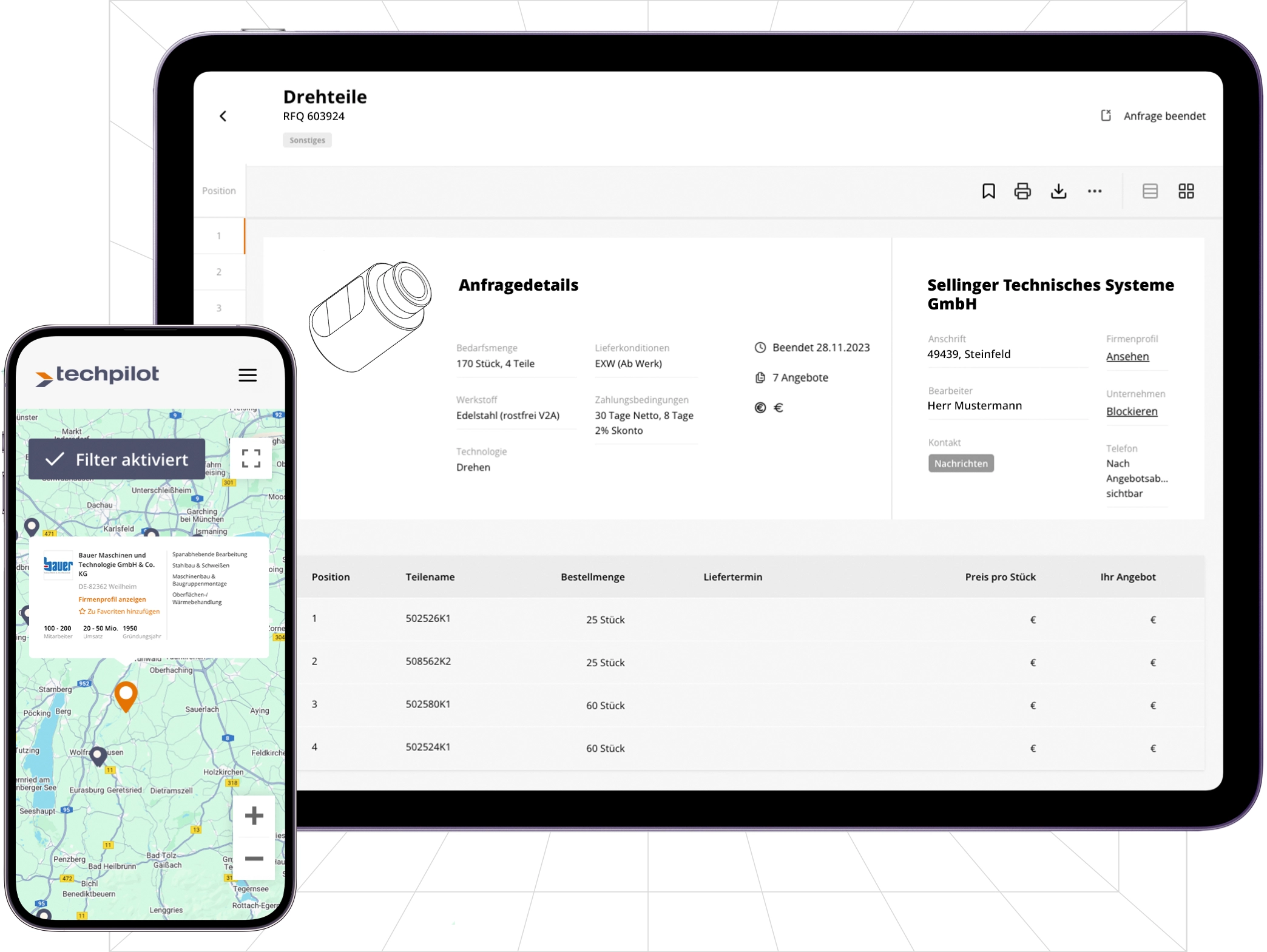The image size is (1267, 952).
Task: Switch to list view layout icon
Action: (x=1149, y=192)
